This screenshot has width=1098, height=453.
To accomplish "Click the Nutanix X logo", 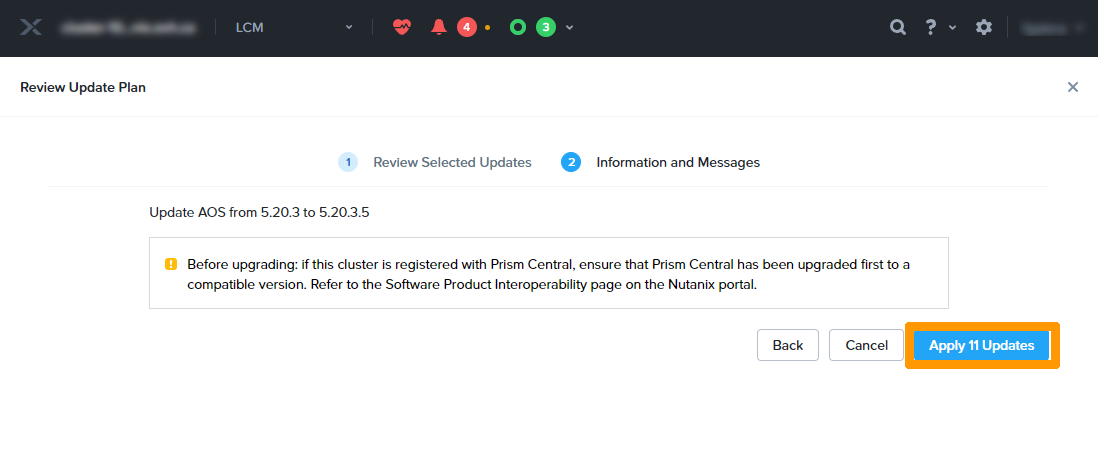I will (31, 28).
